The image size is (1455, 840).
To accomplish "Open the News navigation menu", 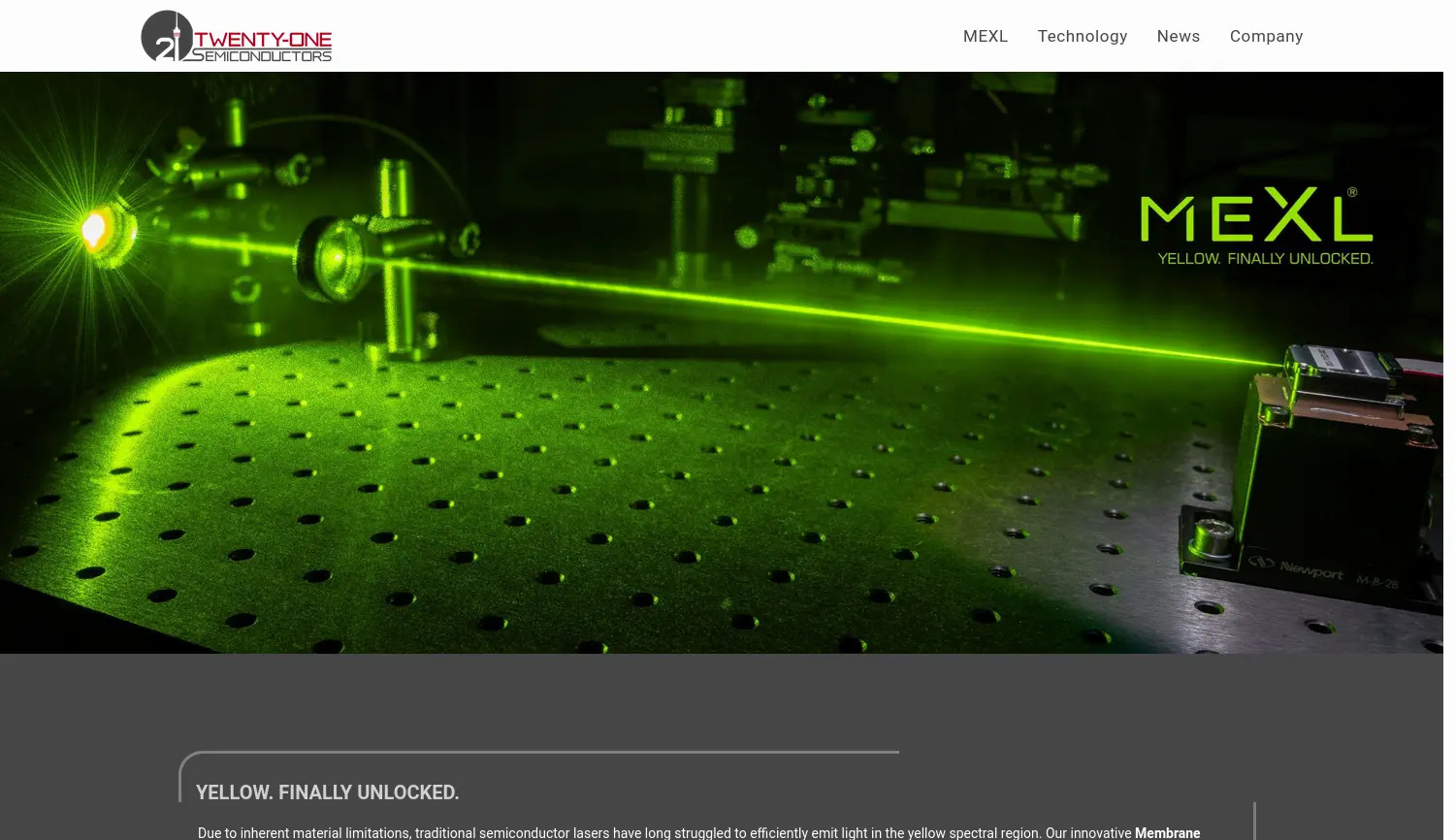I will (1179, 36).
